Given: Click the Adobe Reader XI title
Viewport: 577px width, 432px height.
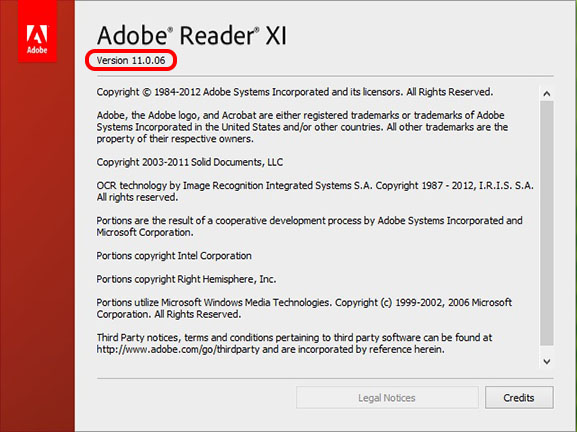Looking at the screenshot, I should point(191,35).
